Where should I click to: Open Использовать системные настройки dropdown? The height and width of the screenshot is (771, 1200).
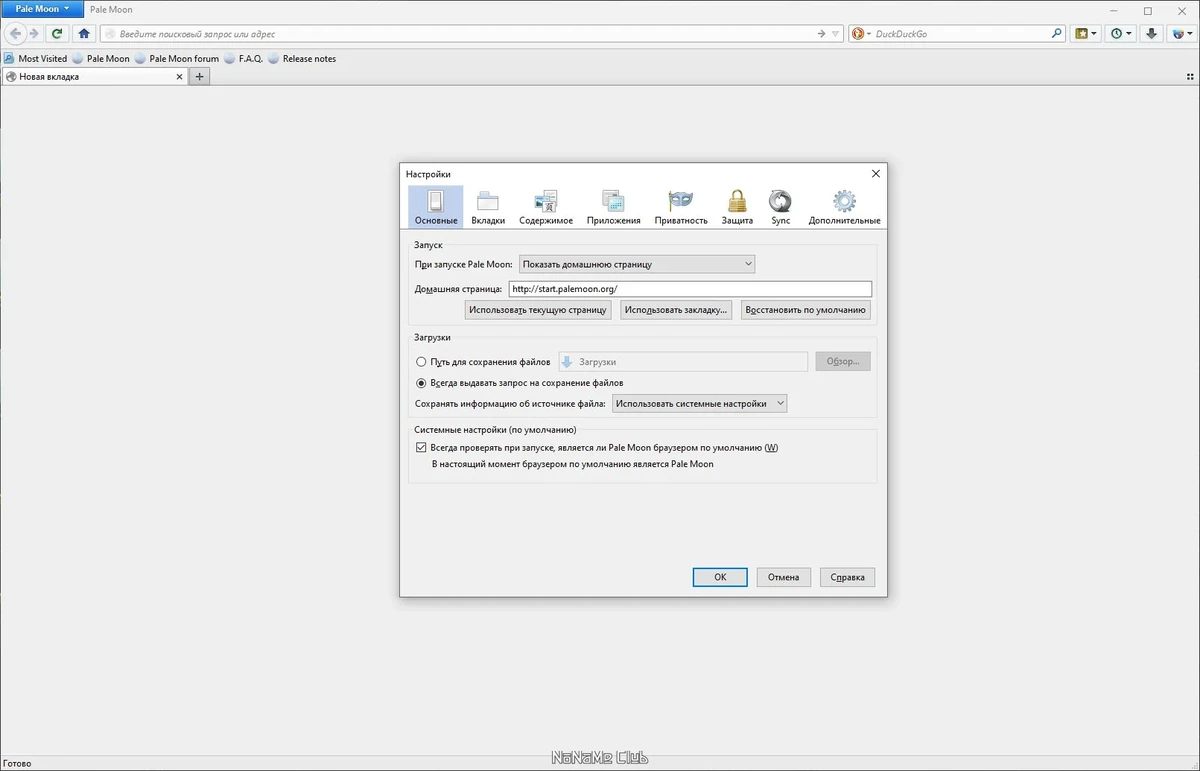click(700, 404)
